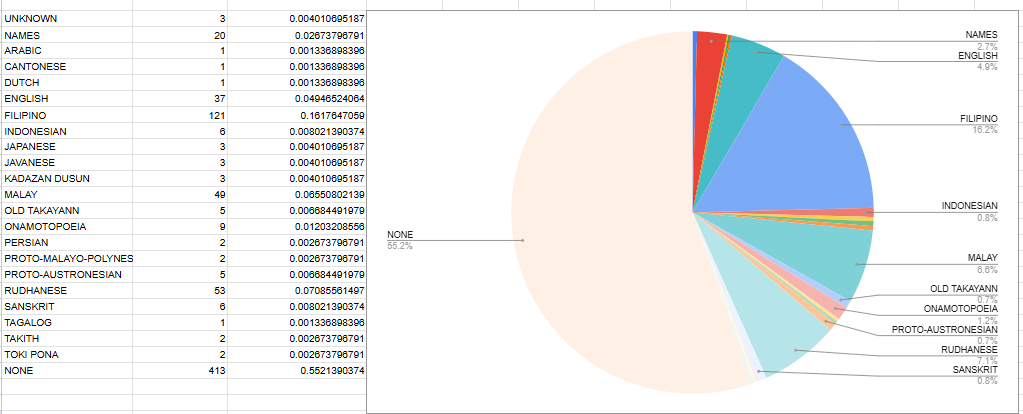Click the NONE 55.2% chart data label
Viewport: 1023px width, 414px height.
click(x=400, y=240)
